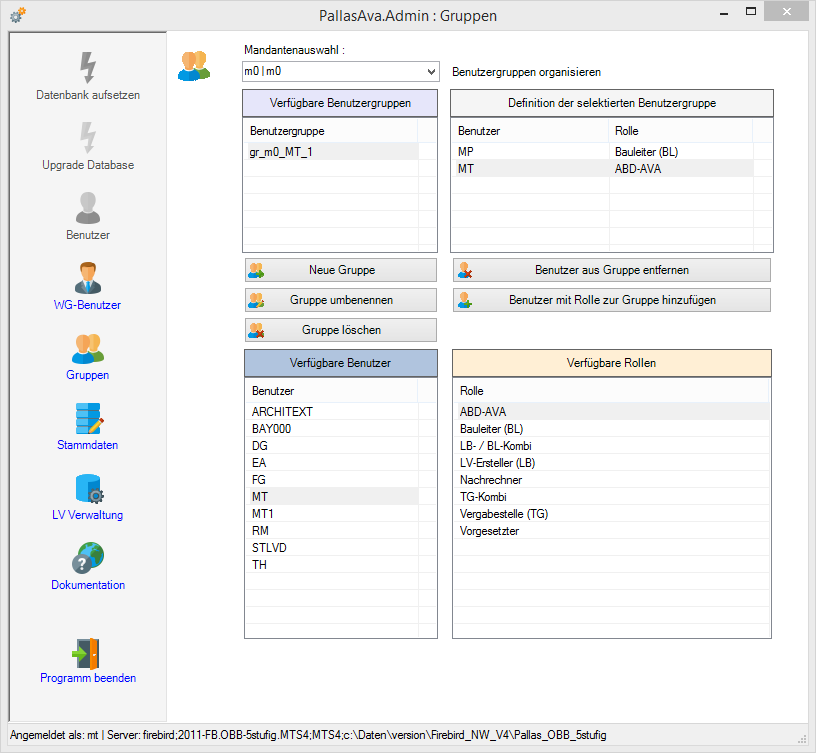
Task: Open the Benutzer grey person icon
Action: [88, 208]
